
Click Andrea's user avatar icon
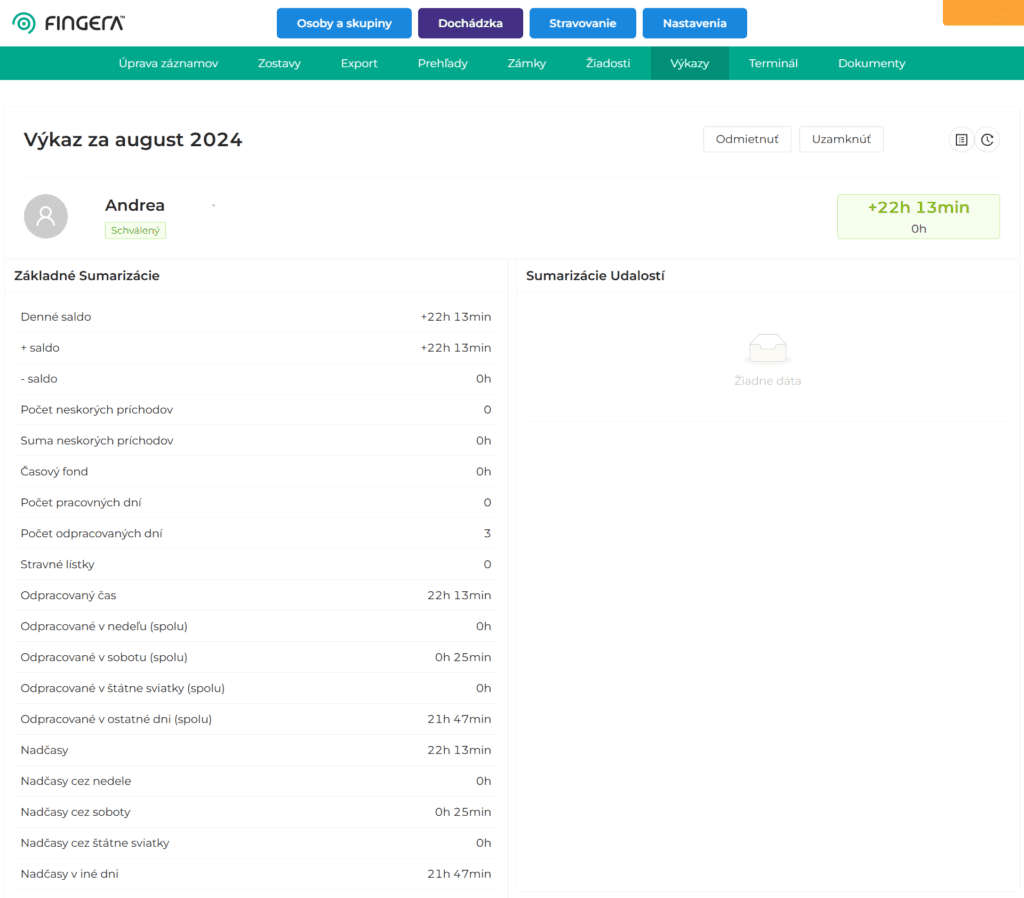pos(46,216)
